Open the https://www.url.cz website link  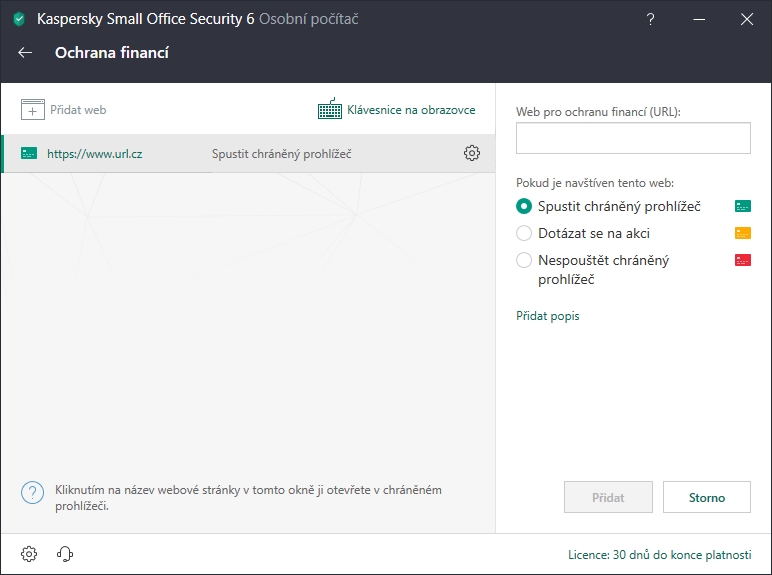[95, 154]
